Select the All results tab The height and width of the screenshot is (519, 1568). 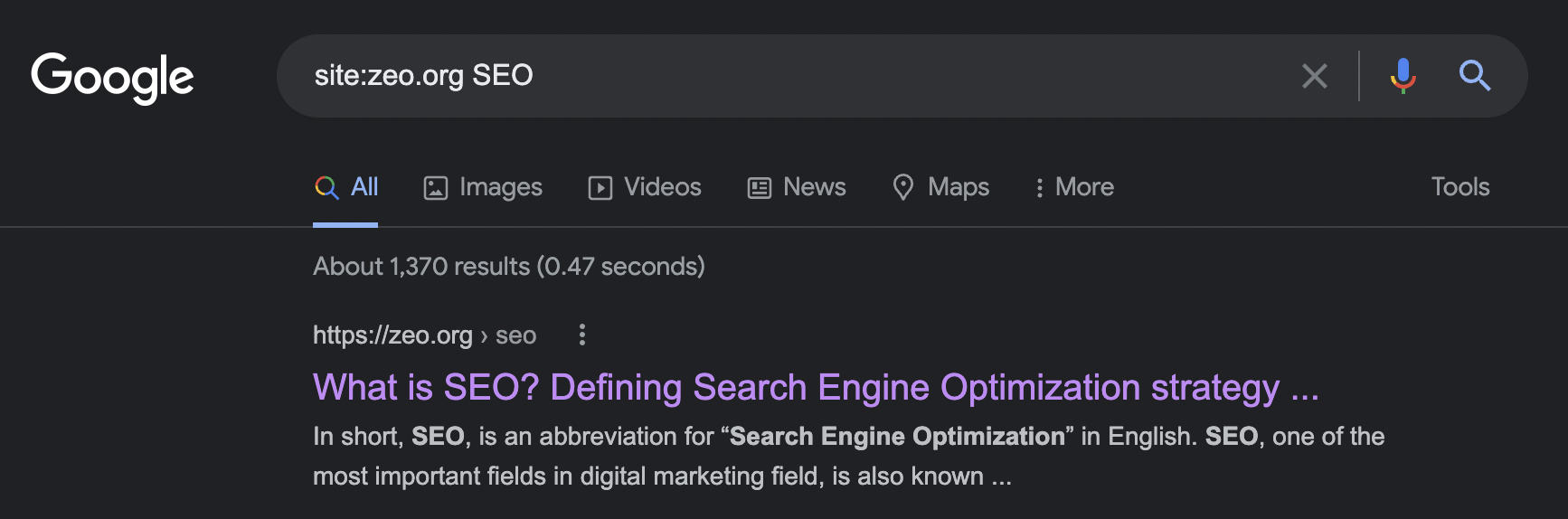[x=345, y=188]
